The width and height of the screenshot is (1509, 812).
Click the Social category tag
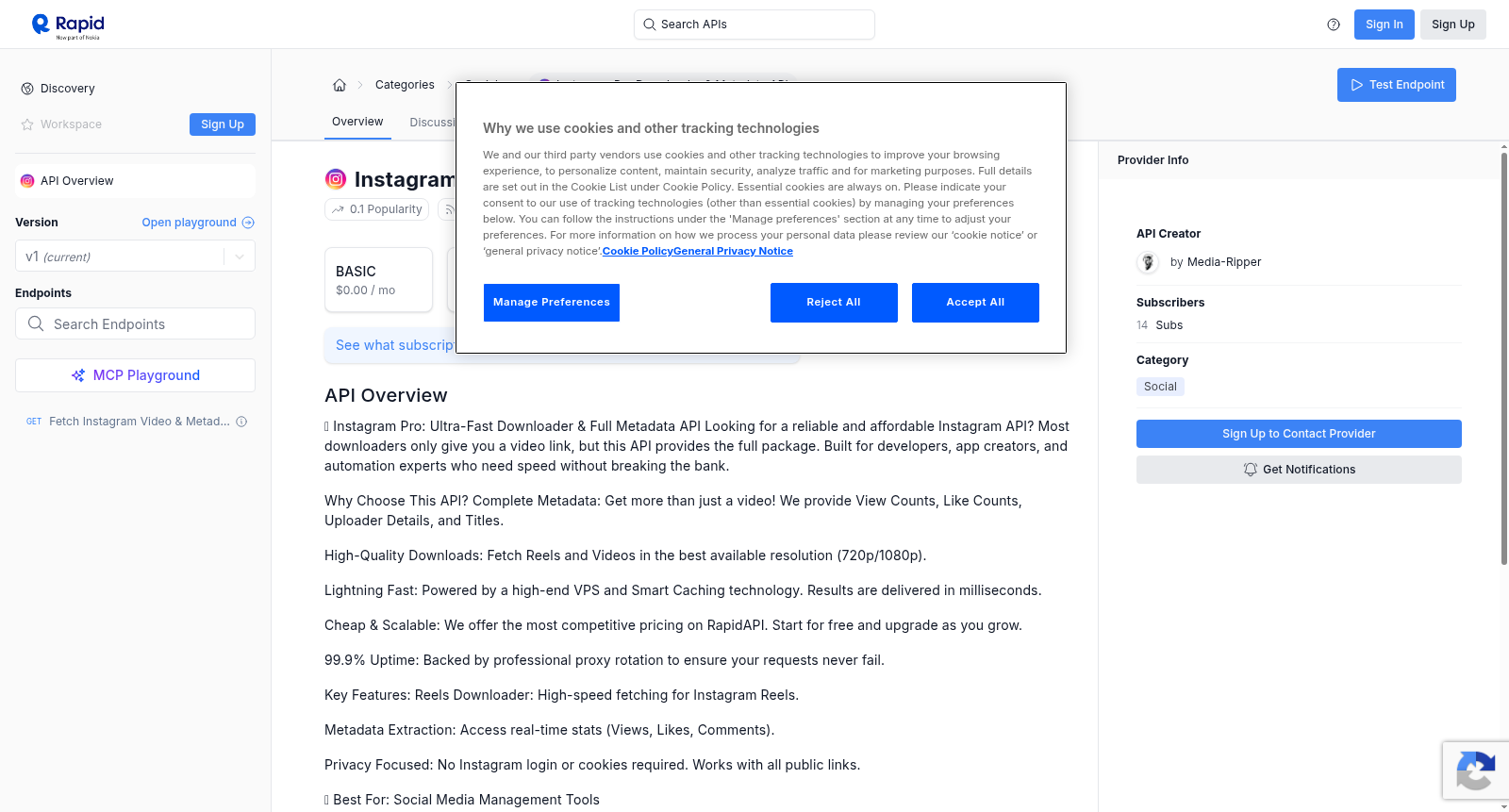click(1160, 387)
